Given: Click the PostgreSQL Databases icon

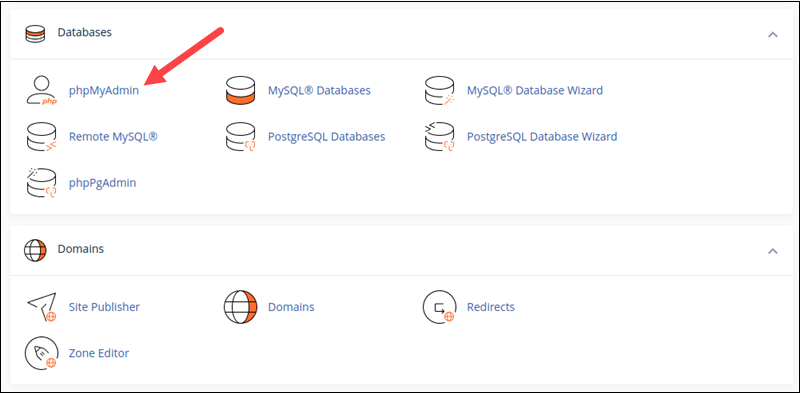Looking at the screenshot, I should click(x=240, y=137).
